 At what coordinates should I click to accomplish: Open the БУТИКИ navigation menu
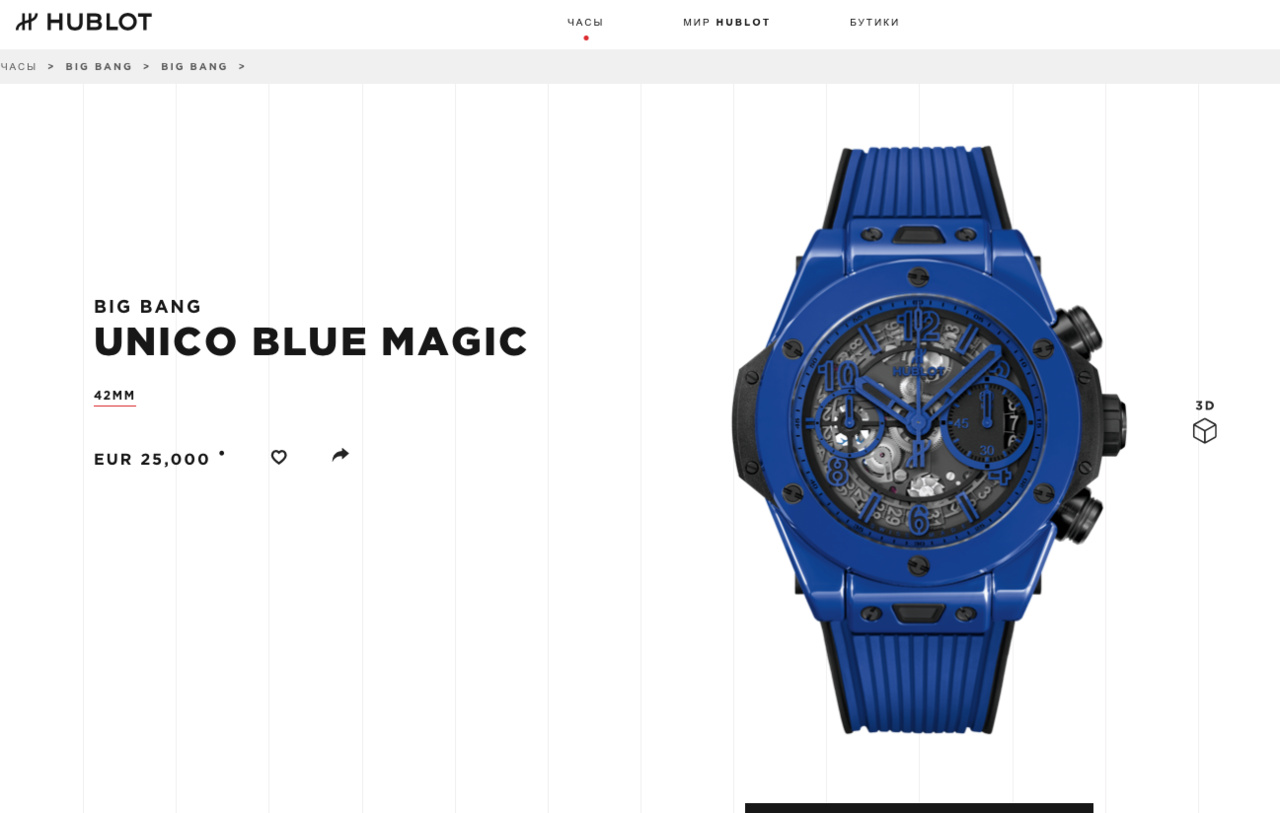point(875,22)
